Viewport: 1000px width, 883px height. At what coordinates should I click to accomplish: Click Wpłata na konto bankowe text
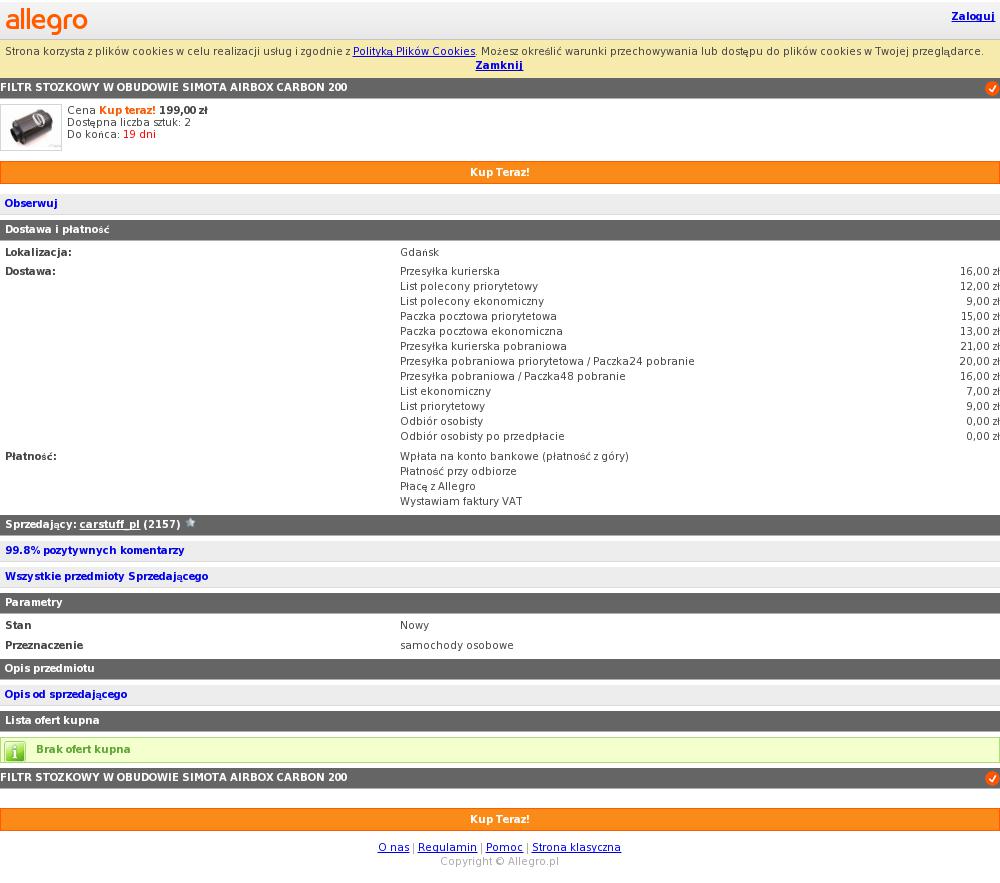tap(514, 456)
